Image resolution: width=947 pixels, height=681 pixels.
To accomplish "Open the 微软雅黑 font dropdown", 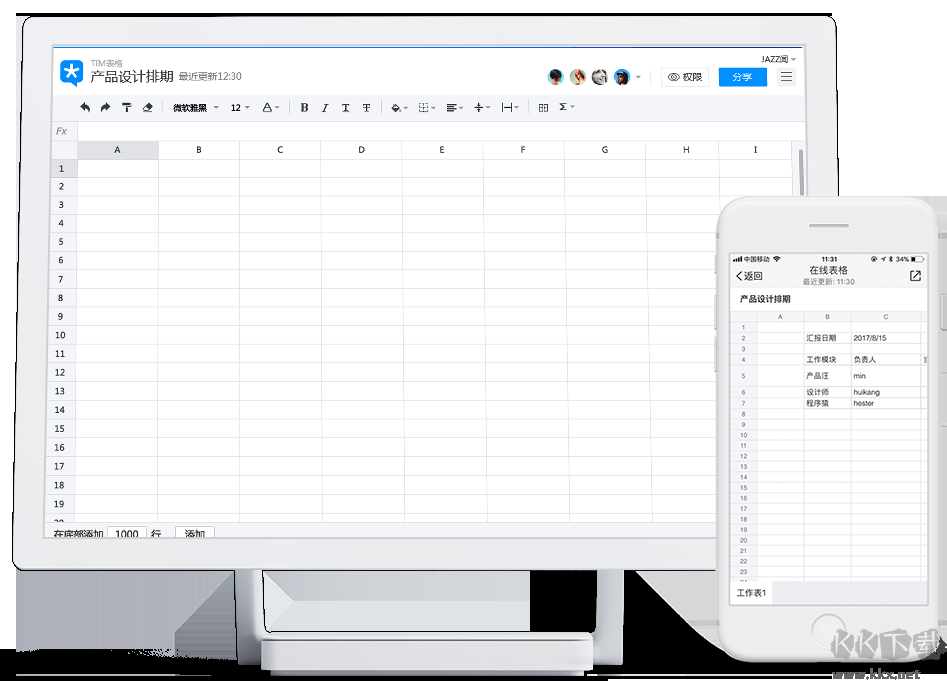I will point(196,107).
